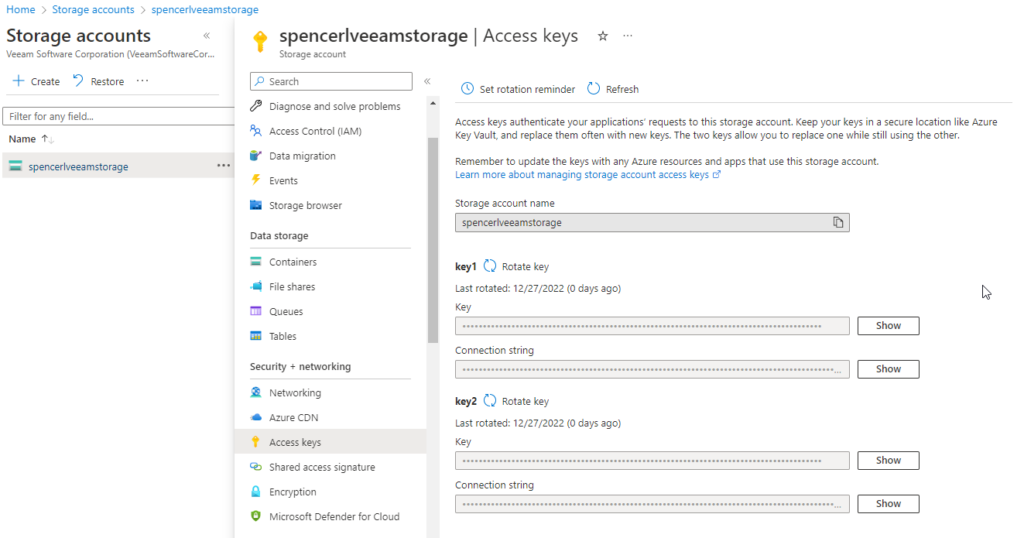Click the Networking icon
1024x538 pixels.
pyautogui.click(x=256, y=392)
